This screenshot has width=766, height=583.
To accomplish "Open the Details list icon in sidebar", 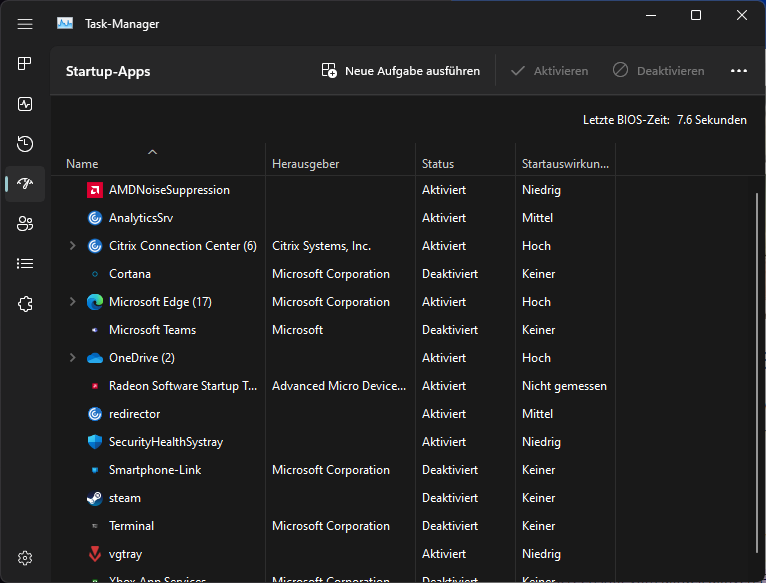I will 25,264.
